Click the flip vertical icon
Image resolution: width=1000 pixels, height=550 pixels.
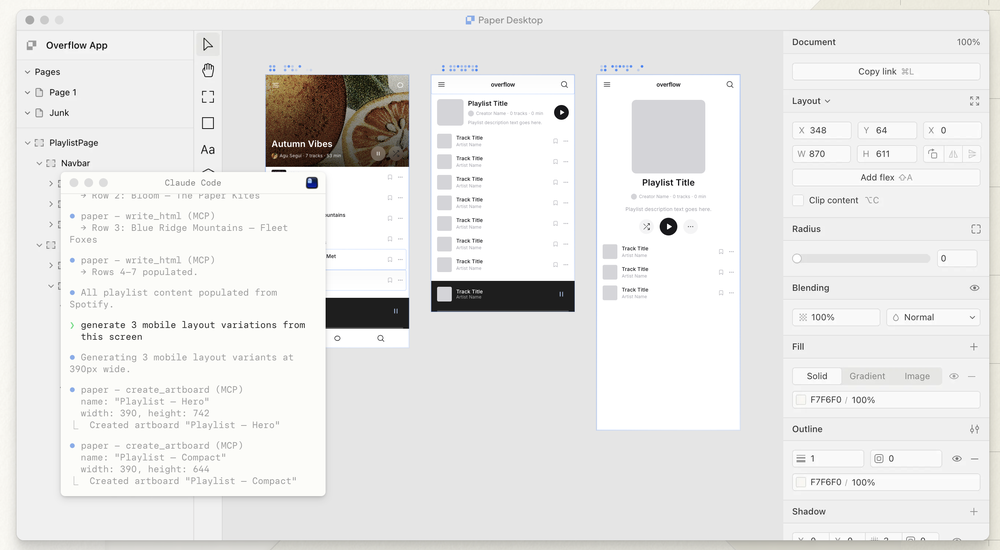click(972, 154)
